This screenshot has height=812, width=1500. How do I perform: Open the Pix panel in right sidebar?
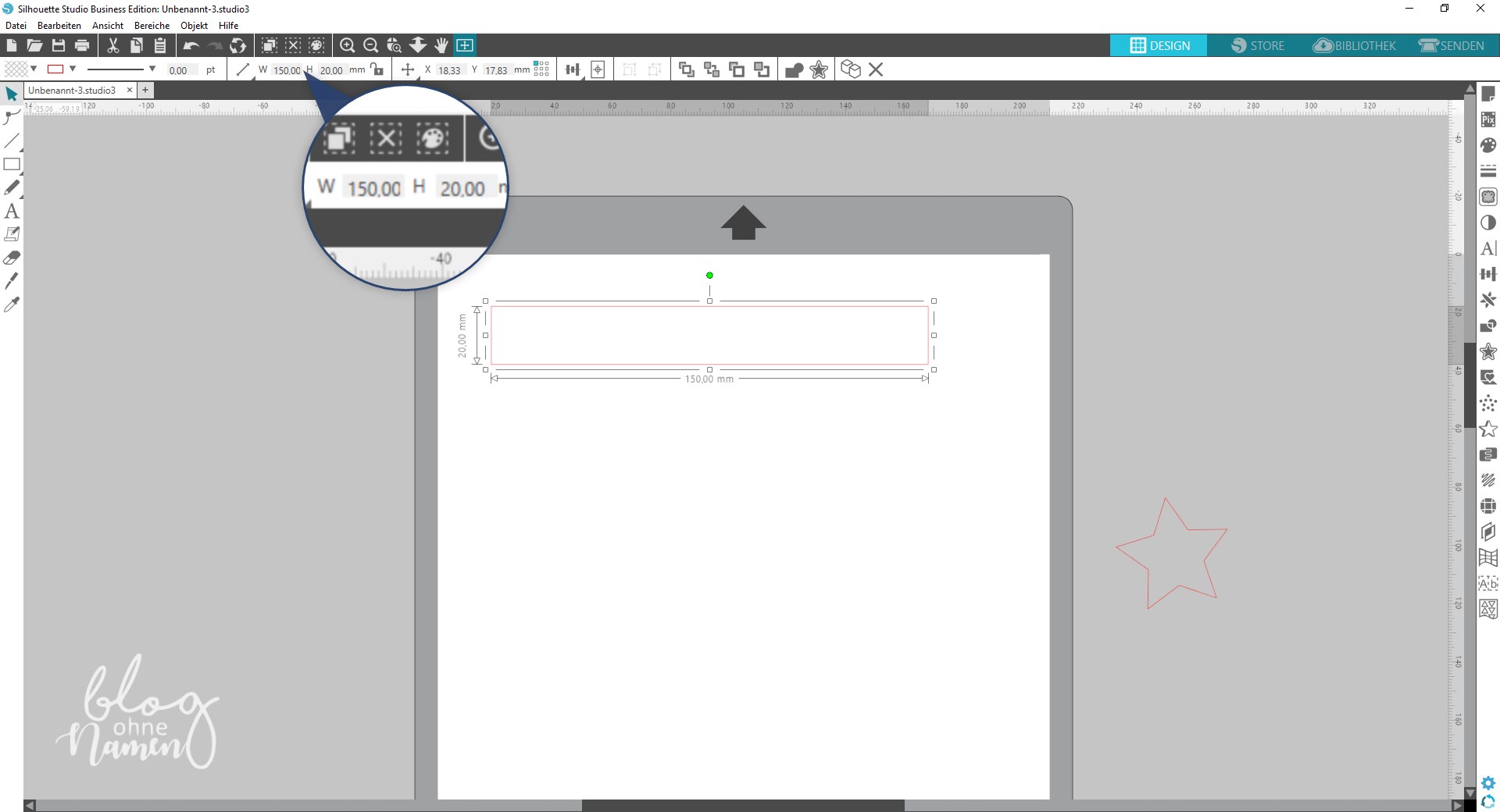click(1488, 119)
